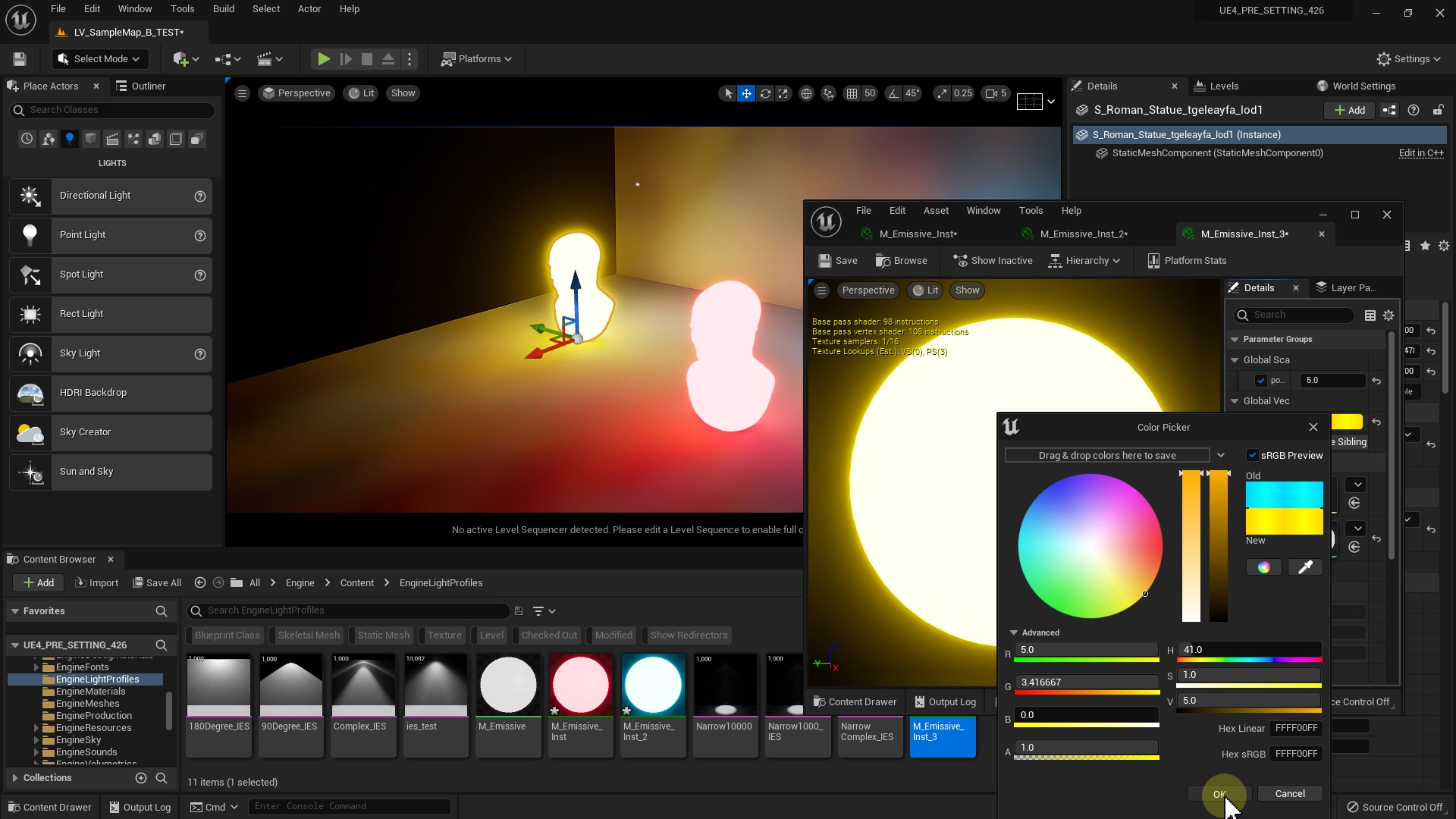
Task: Open the Build menu
Action: click(223, 9)
